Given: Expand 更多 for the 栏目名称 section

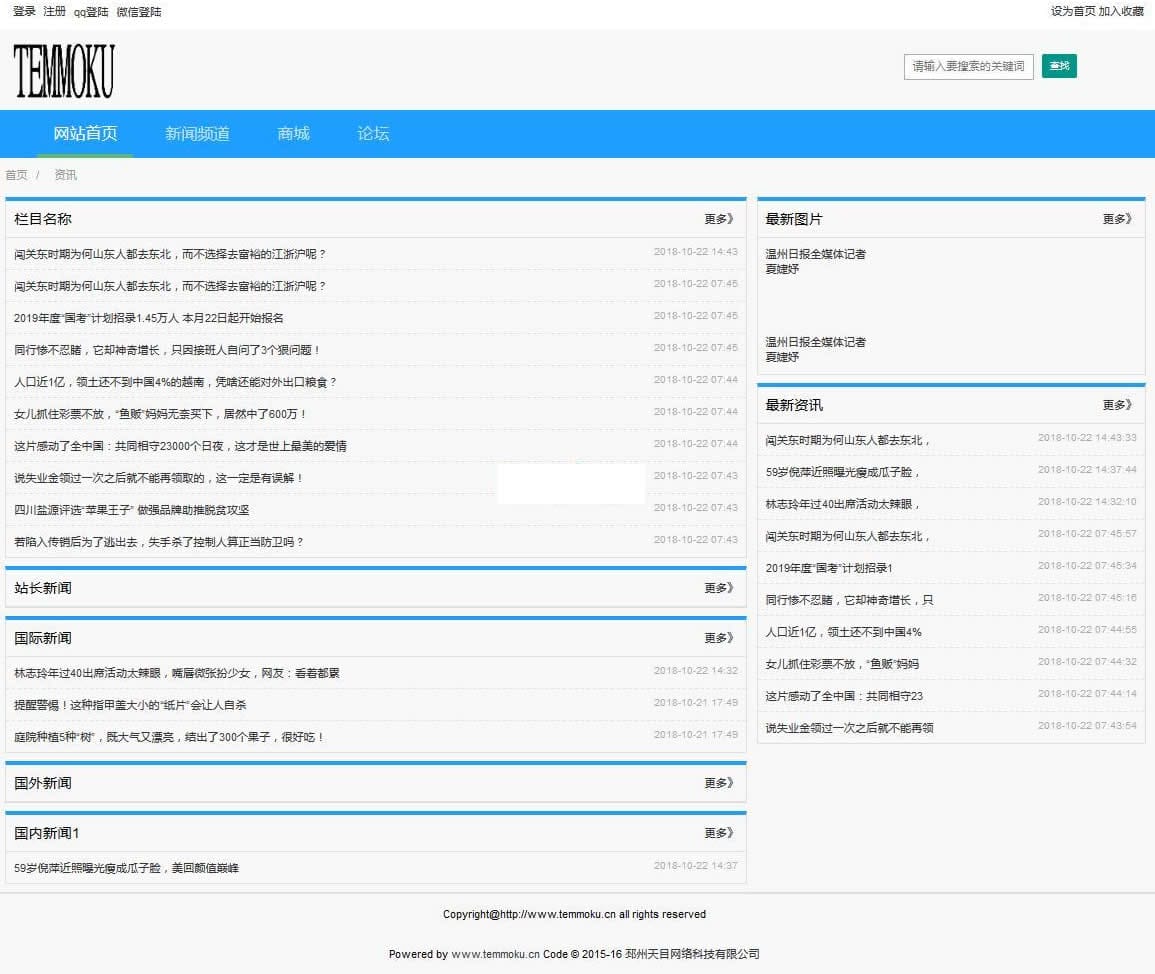Looking at the screenshot, I should pos(718,219).
